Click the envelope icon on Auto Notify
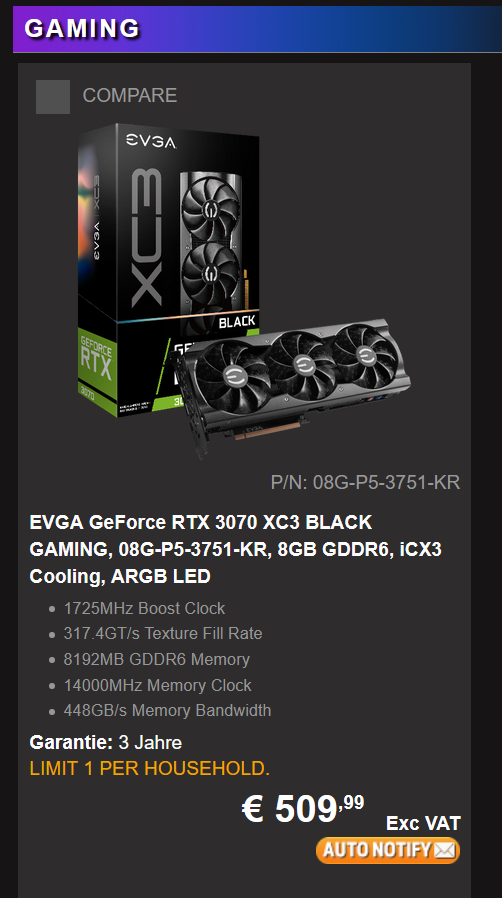The width and height of the screenshot is (502, 898). tap(445, 850)
